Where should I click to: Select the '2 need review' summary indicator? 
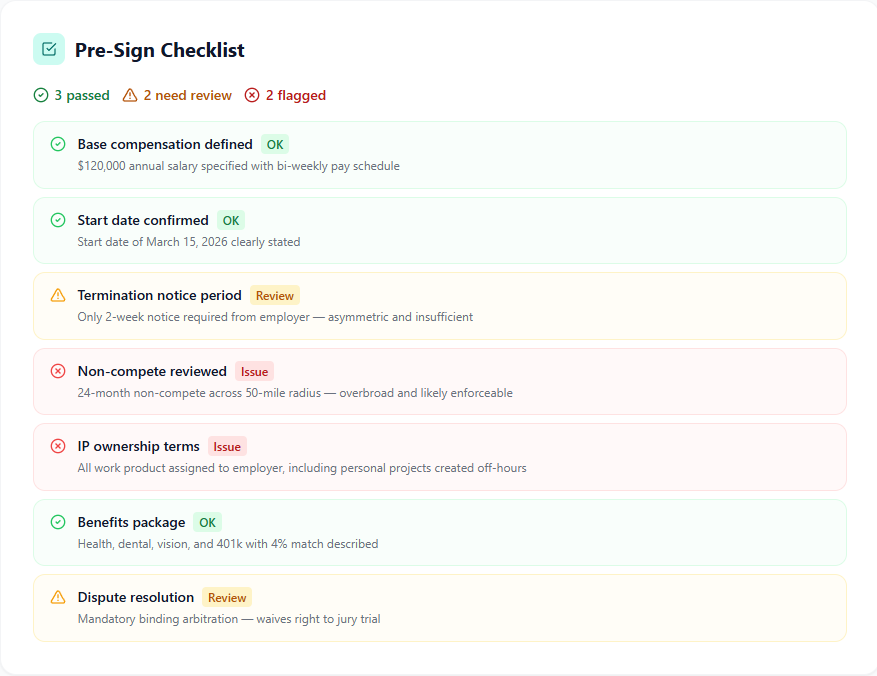coord(177,96)
